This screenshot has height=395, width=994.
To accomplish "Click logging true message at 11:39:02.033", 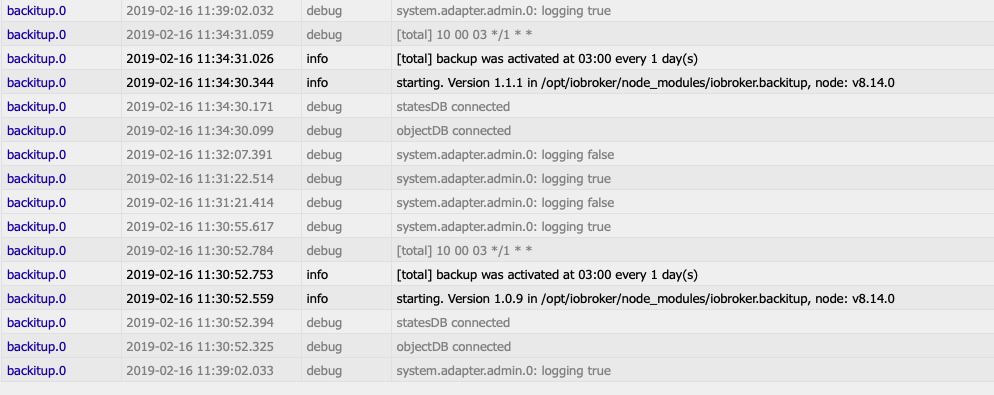I will coord(503,371).
